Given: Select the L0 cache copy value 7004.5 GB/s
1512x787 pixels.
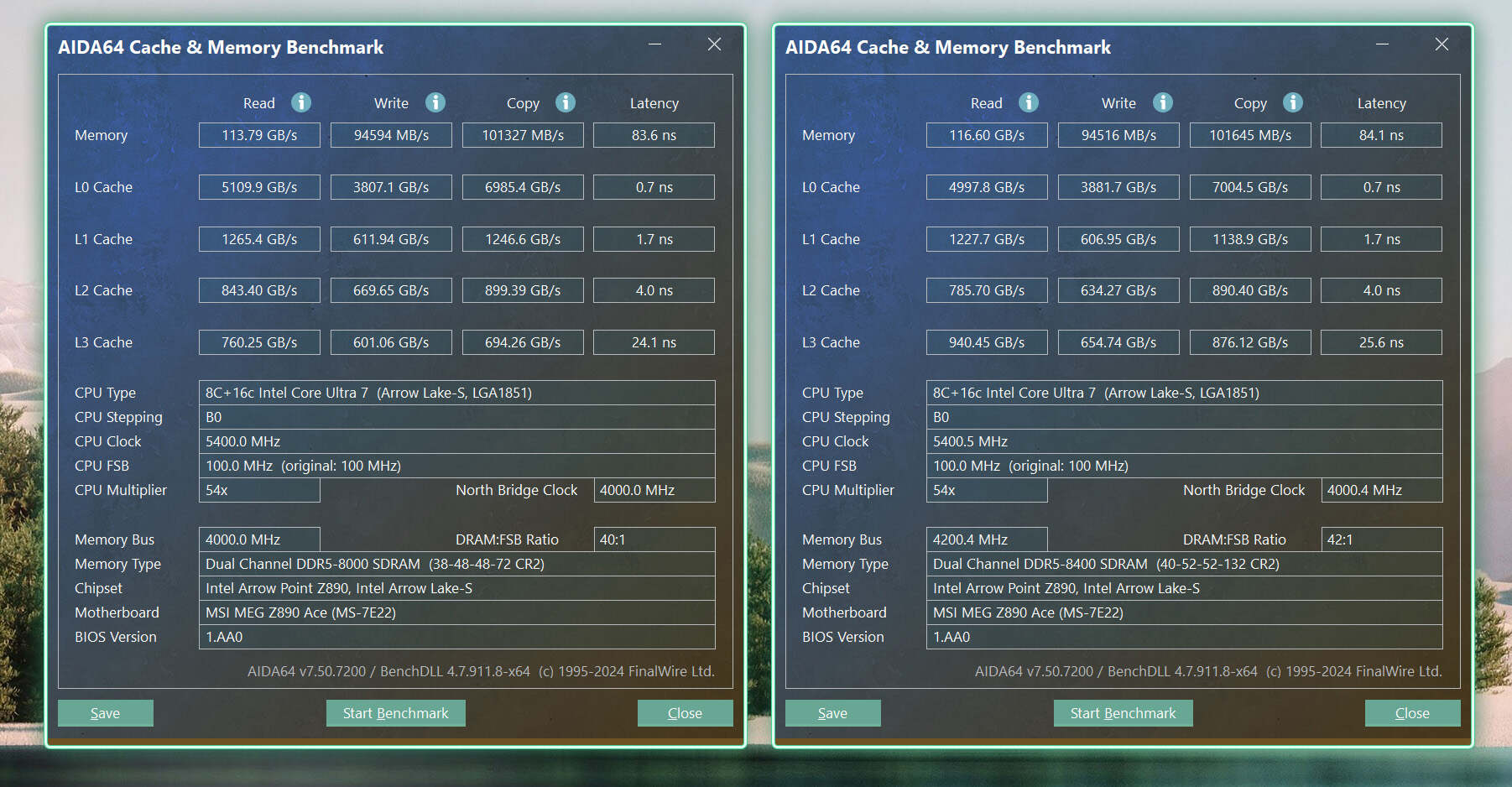Looking at the screenshot, I should pos(1250,187).
